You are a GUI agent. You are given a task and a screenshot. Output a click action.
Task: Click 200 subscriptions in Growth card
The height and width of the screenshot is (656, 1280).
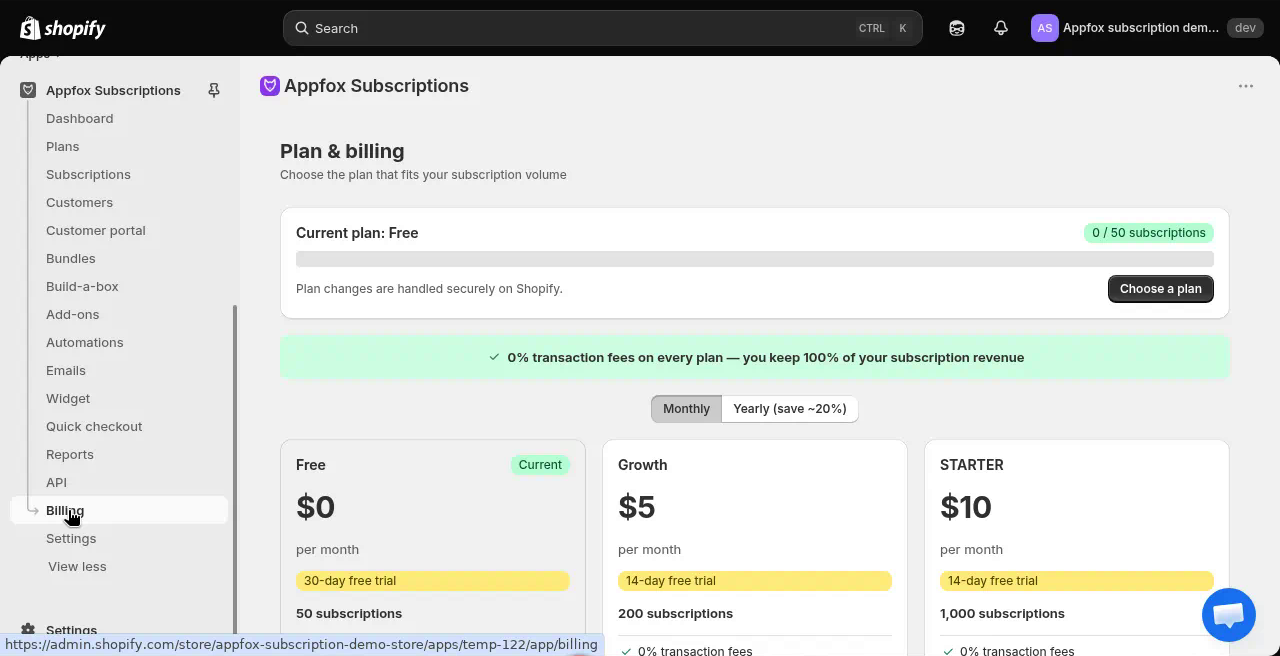(x=676, y=614)
